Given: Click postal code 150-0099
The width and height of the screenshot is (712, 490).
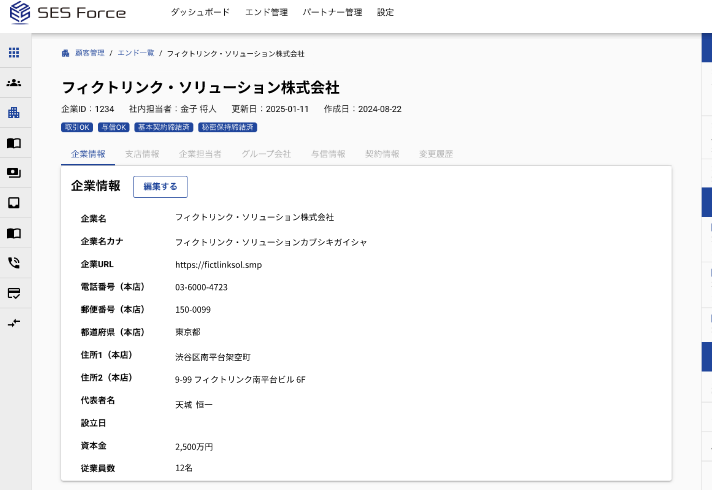Looking at the screenshot, I should pos(193,310).
